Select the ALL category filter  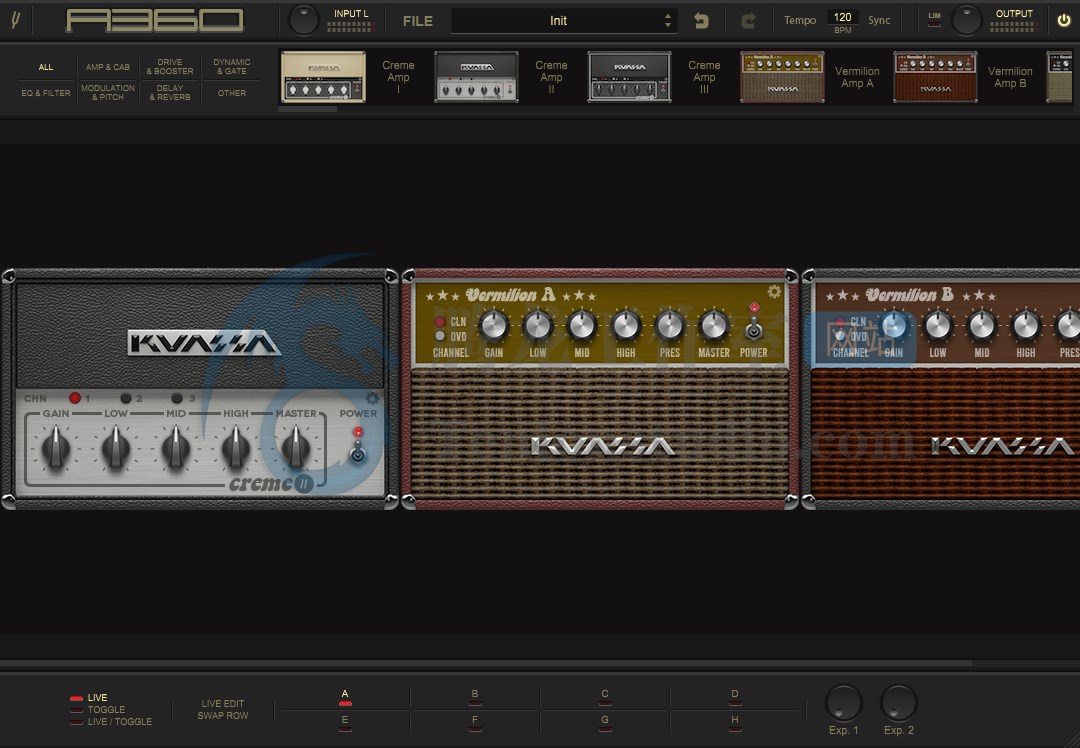click(x=45, y=67)
